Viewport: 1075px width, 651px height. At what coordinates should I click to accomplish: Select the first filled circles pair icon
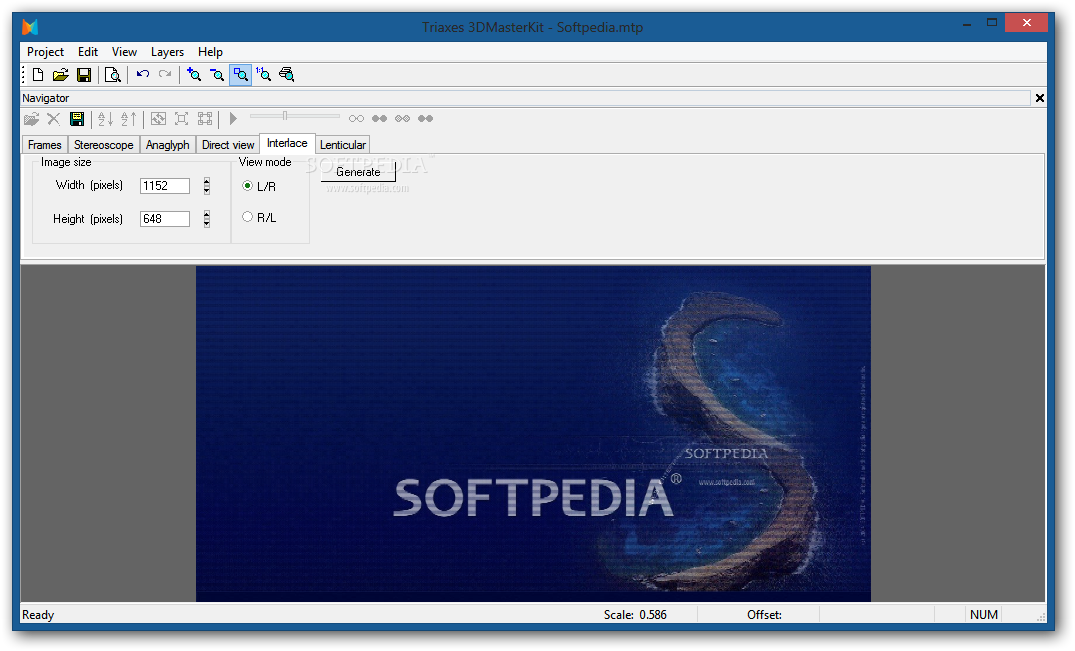click(x=379, y=119)
